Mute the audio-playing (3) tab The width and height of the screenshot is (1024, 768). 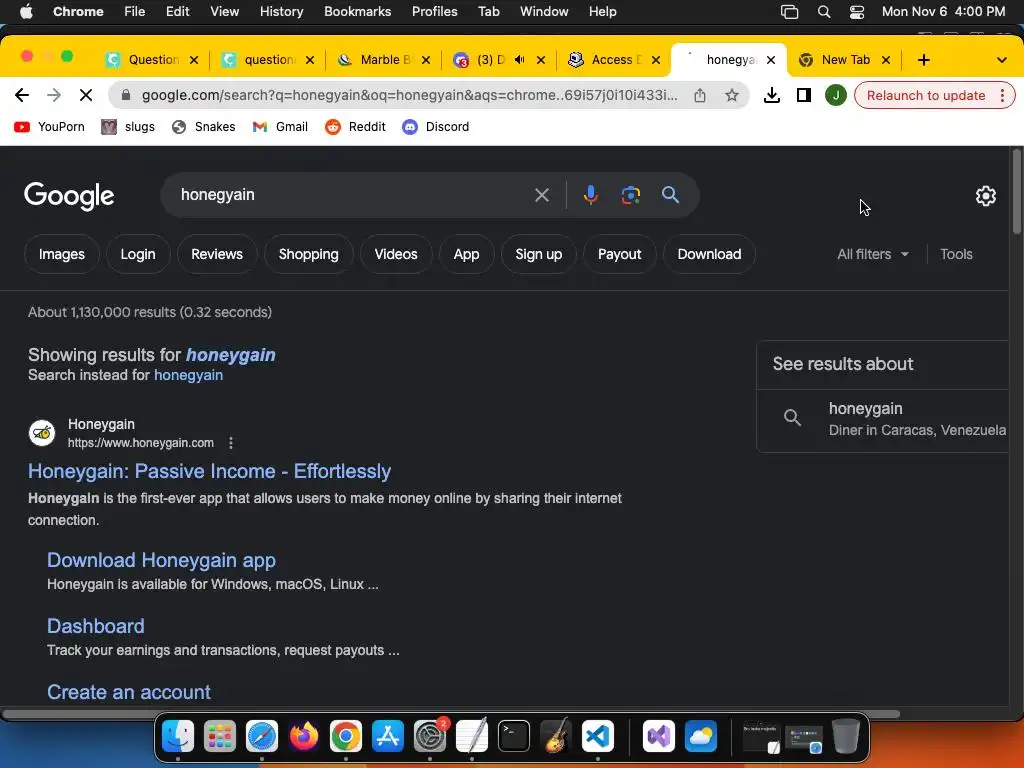point(520,59)
